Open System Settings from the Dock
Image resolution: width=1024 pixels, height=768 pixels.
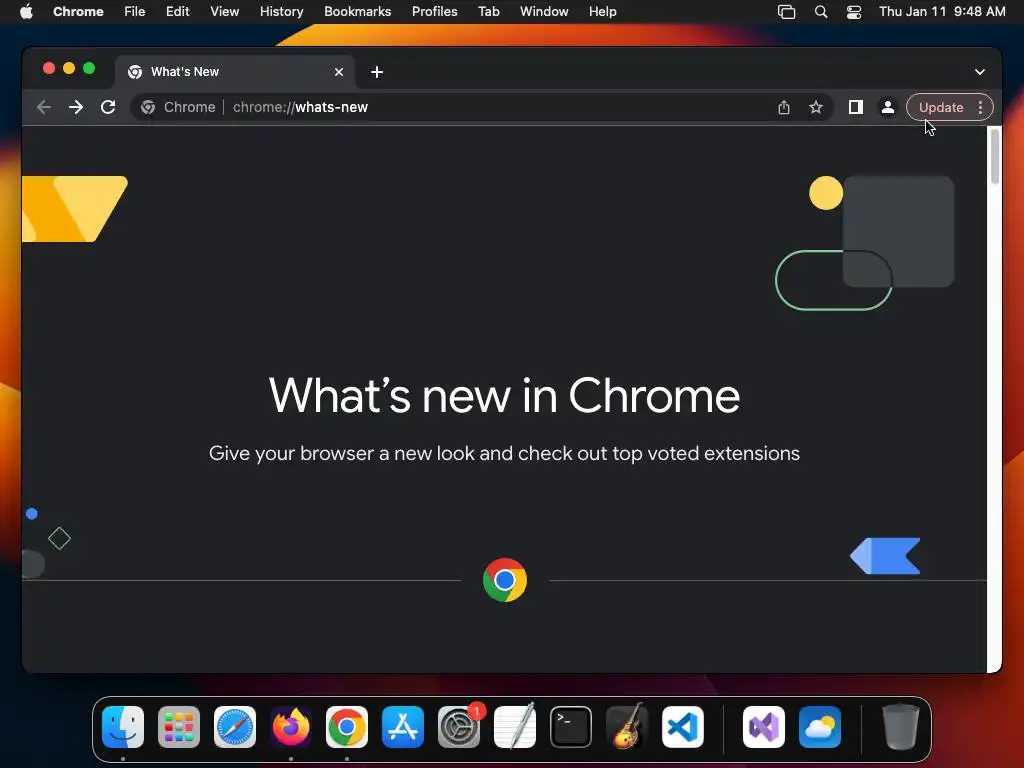459,727
